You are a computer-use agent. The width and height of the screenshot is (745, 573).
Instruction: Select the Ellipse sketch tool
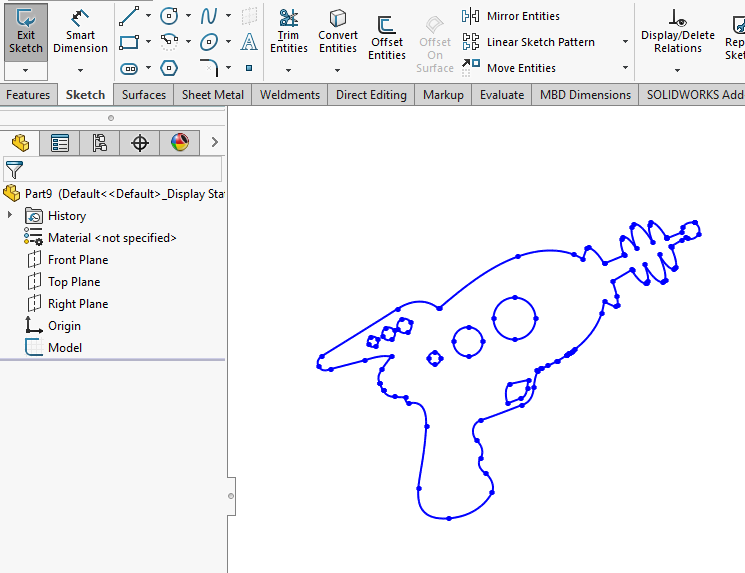pos(209,42)
